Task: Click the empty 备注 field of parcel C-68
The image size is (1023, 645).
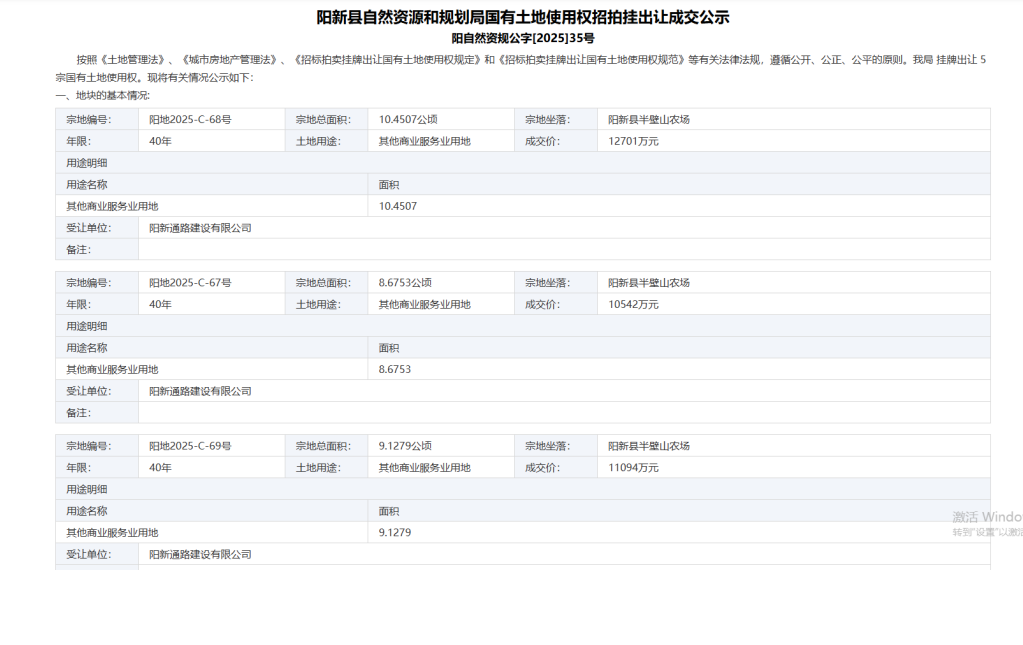Action: [x=563, y=249]
